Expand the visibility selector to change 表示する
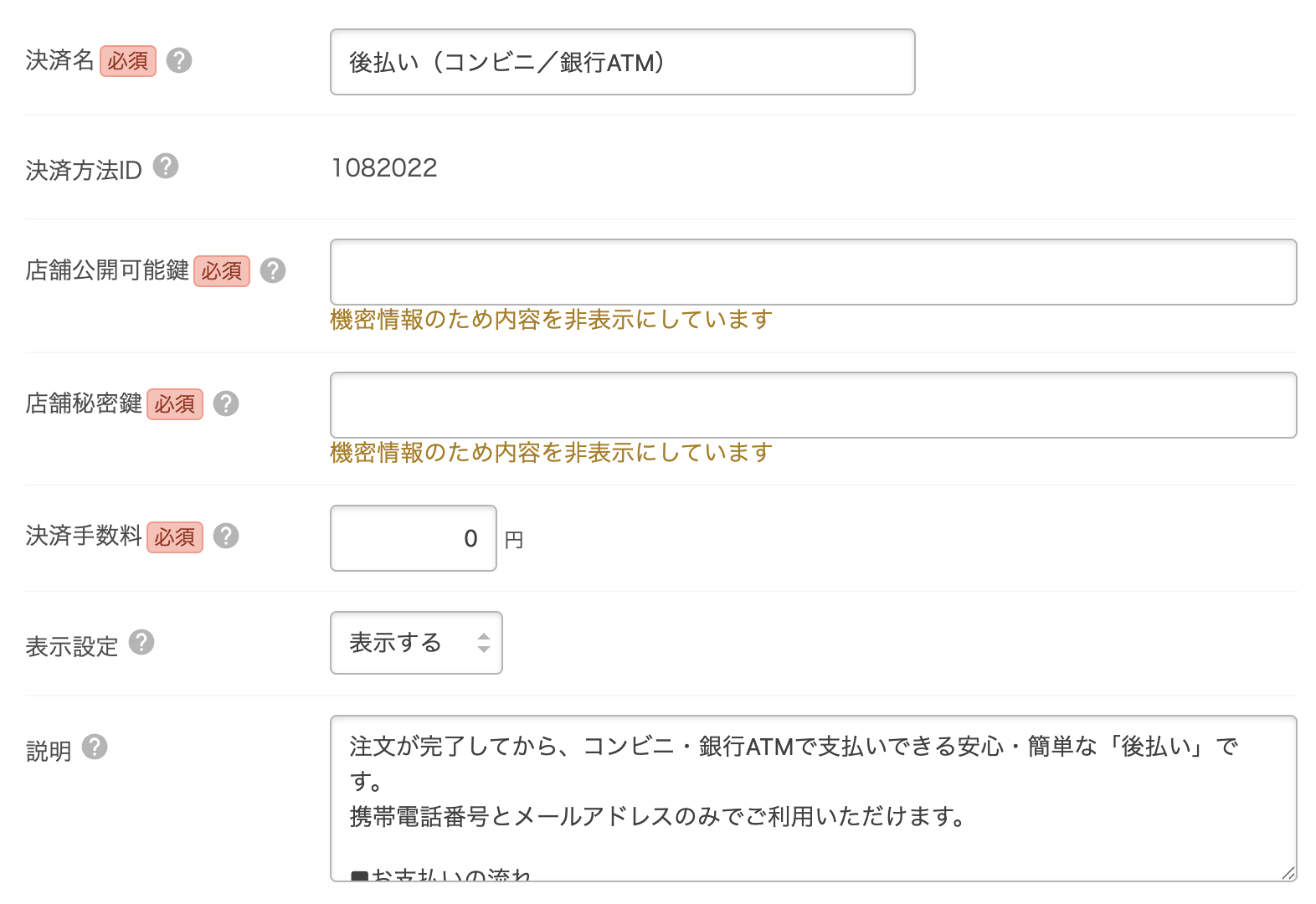Viewport: 1316px width, 904px height. click(416, 642)
